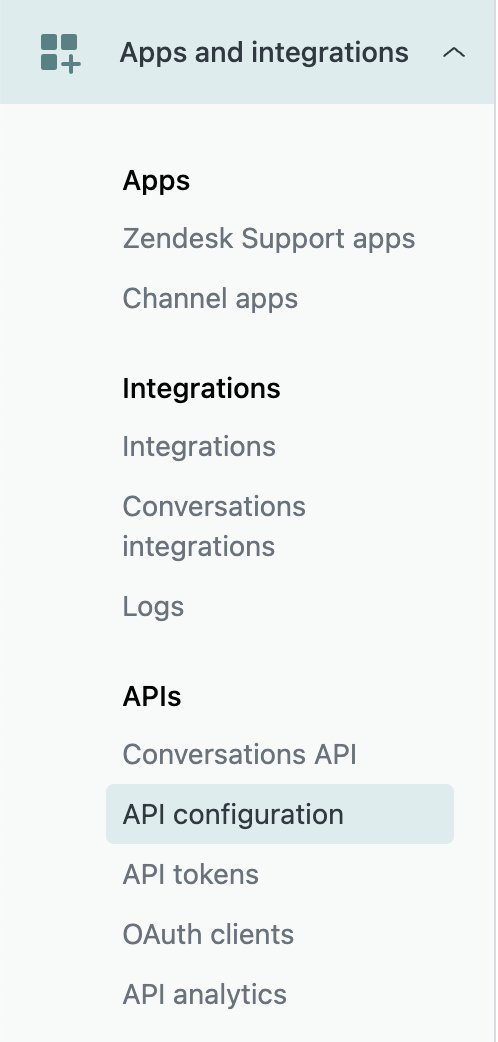The image size is (498, 1042).
Task: Select the highlighted API configuration item
Action: [x=280, y=814]
